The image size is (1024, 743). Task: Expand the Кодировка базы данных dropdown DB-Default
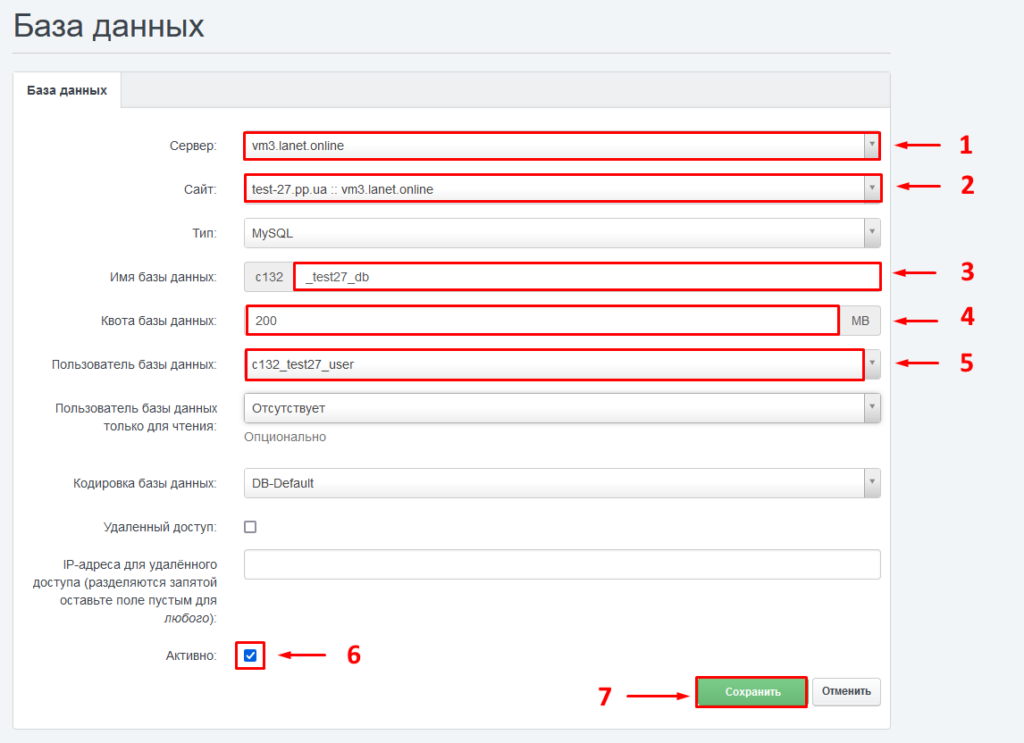(x=560, y=483)
